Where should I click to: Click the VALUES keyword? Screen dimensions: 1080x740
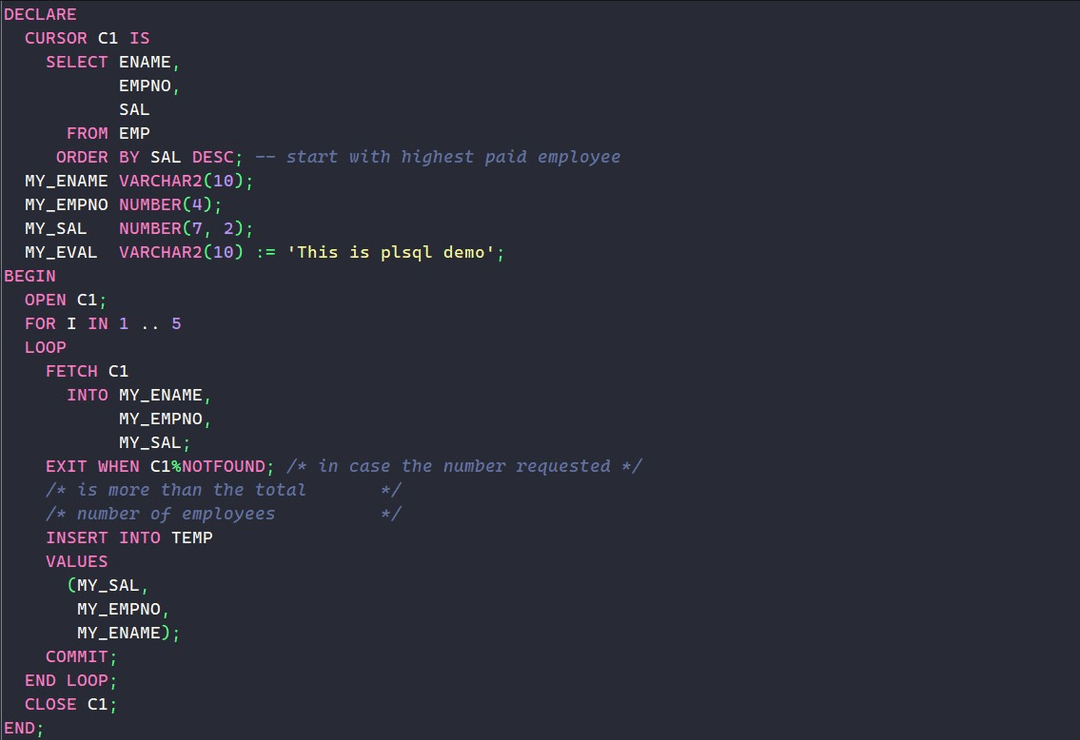77,562
